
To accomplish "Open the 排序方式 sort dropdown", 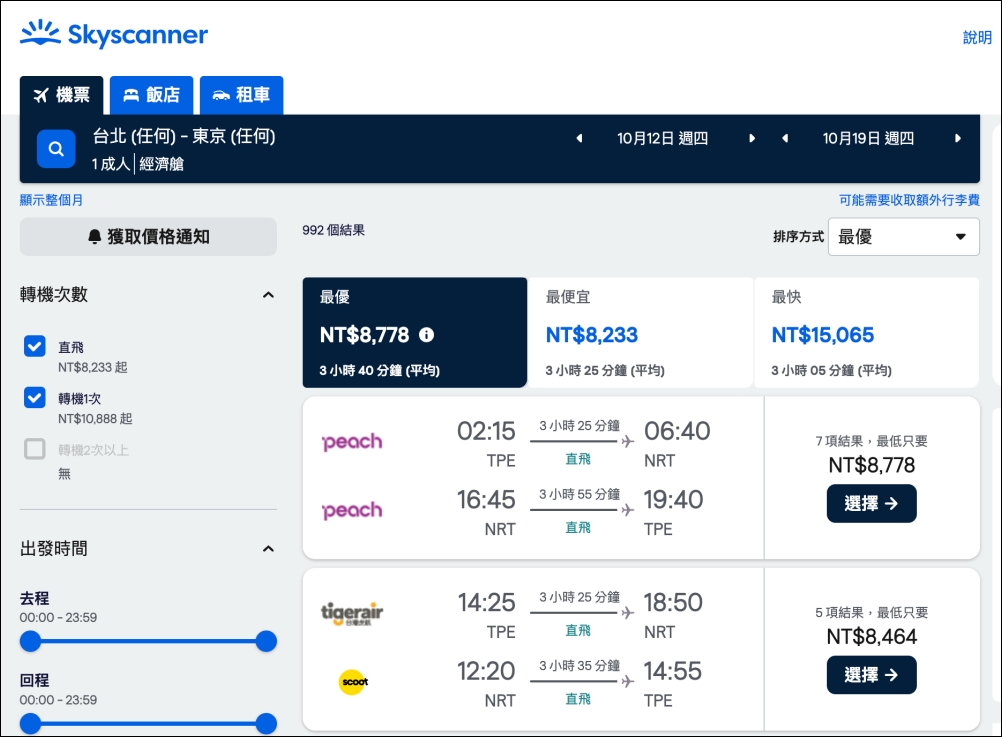I will click(904, 237).
